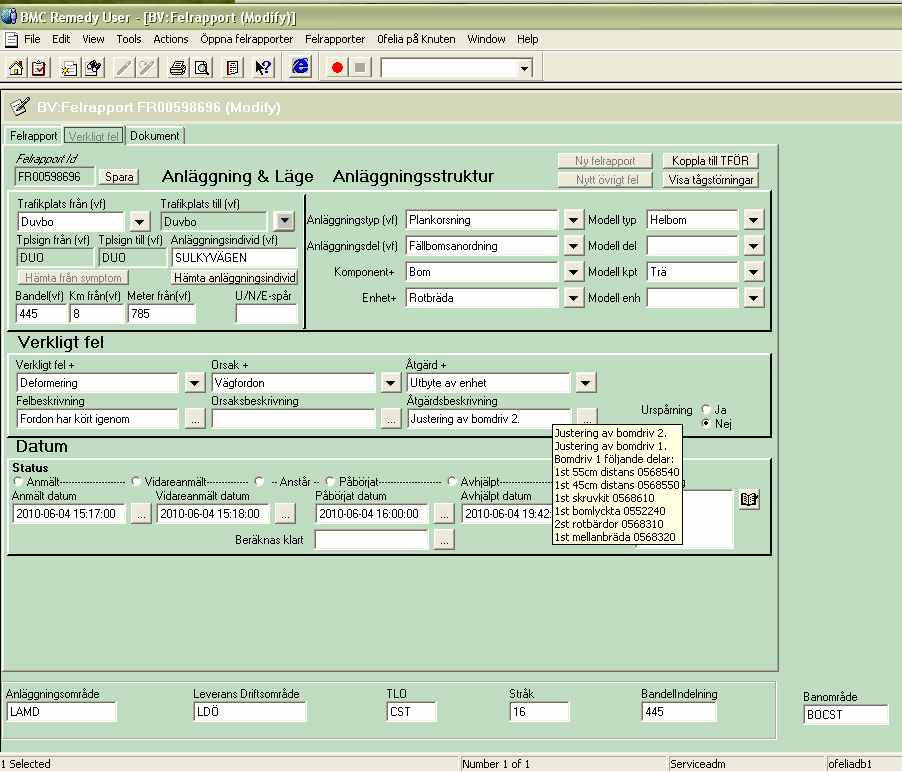Screen dimensions: 902x772
Task: Select the Anmält status radio button
Action: tap(18, 481)
